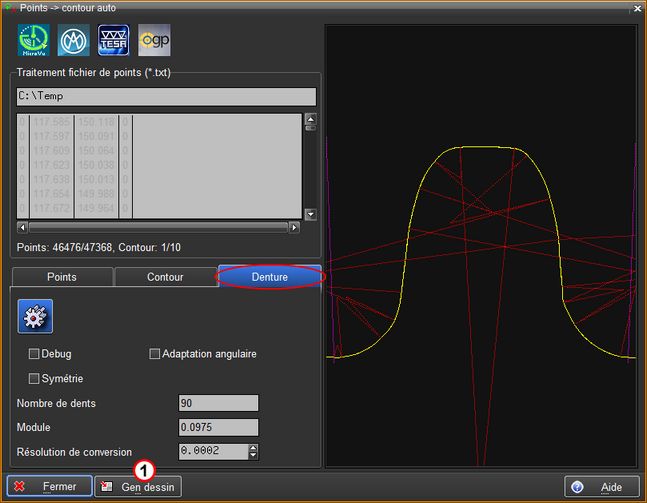The image size is (647, 503).
Task: Click the MicroVu import icon
Action: 33,40
